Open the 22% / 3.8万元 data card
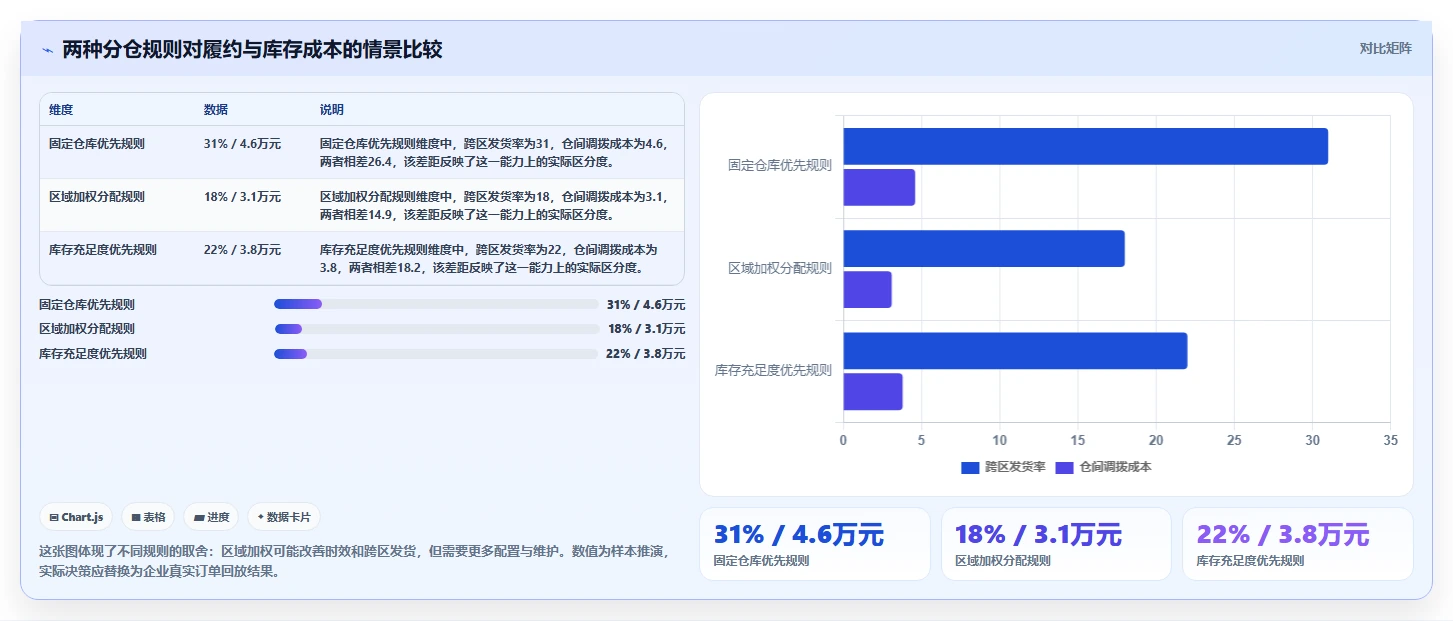 point(1298,544)
